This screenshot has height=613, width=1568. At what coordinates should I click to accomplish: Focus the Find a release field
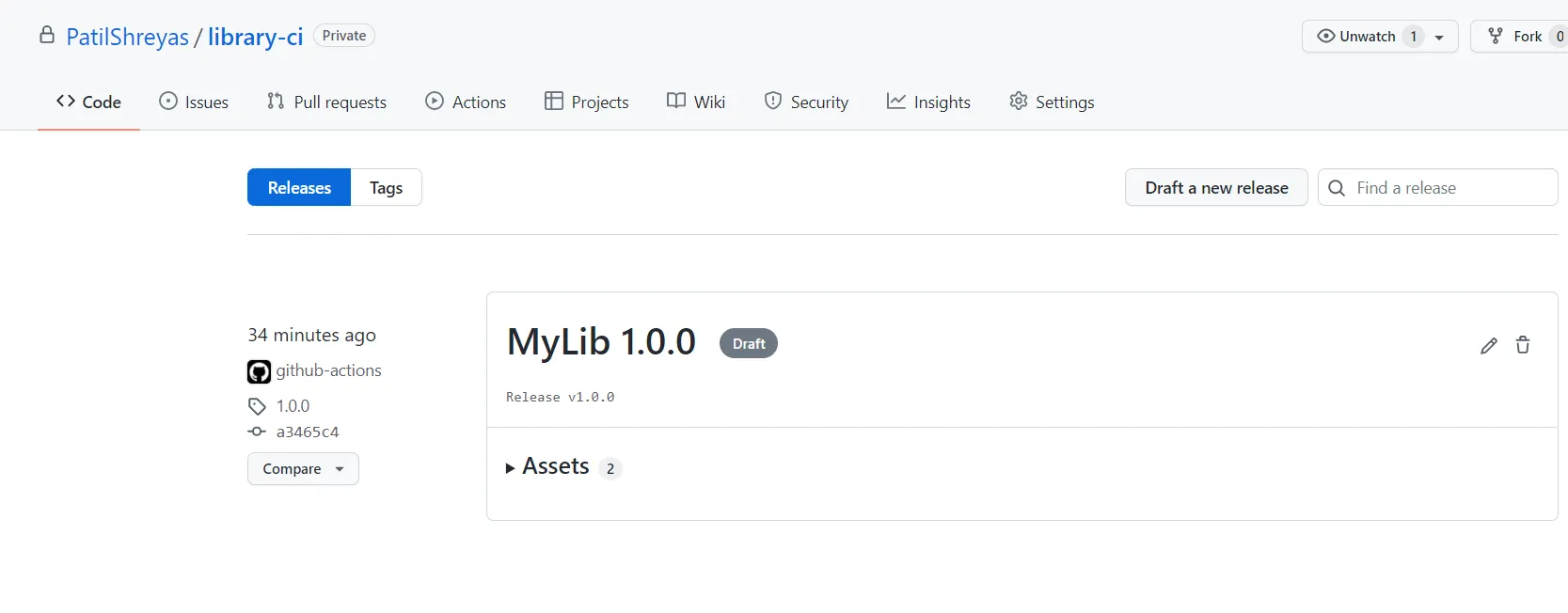click(1449, 188)
